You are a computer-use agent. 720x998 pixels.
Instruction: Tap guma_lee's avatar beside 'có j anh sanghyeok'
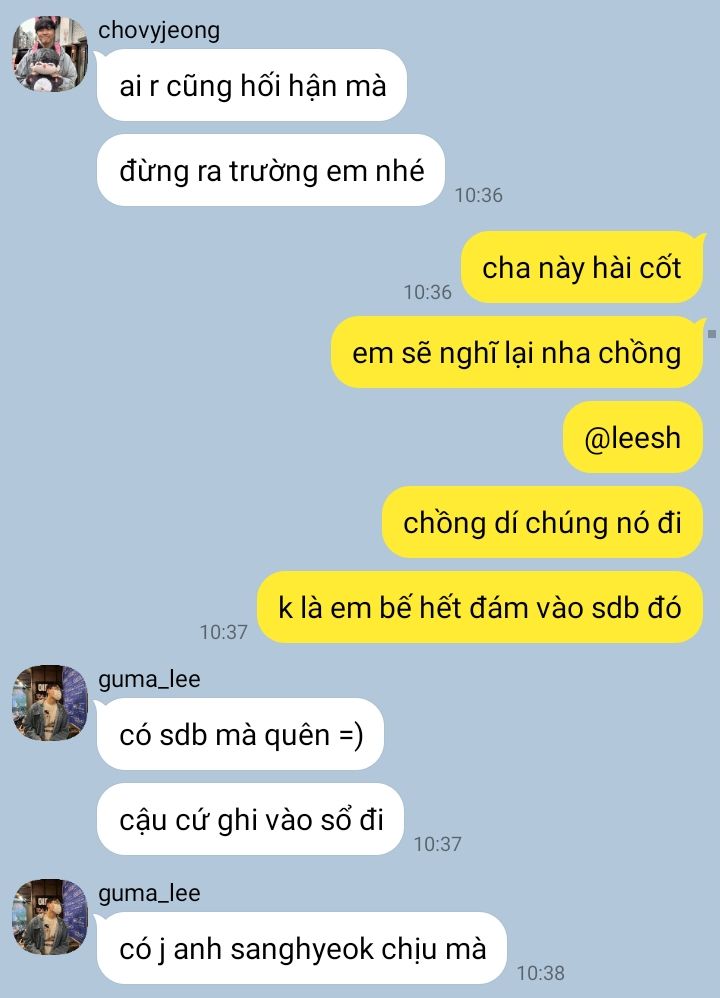pyautogui.click(x=50, y=917)
